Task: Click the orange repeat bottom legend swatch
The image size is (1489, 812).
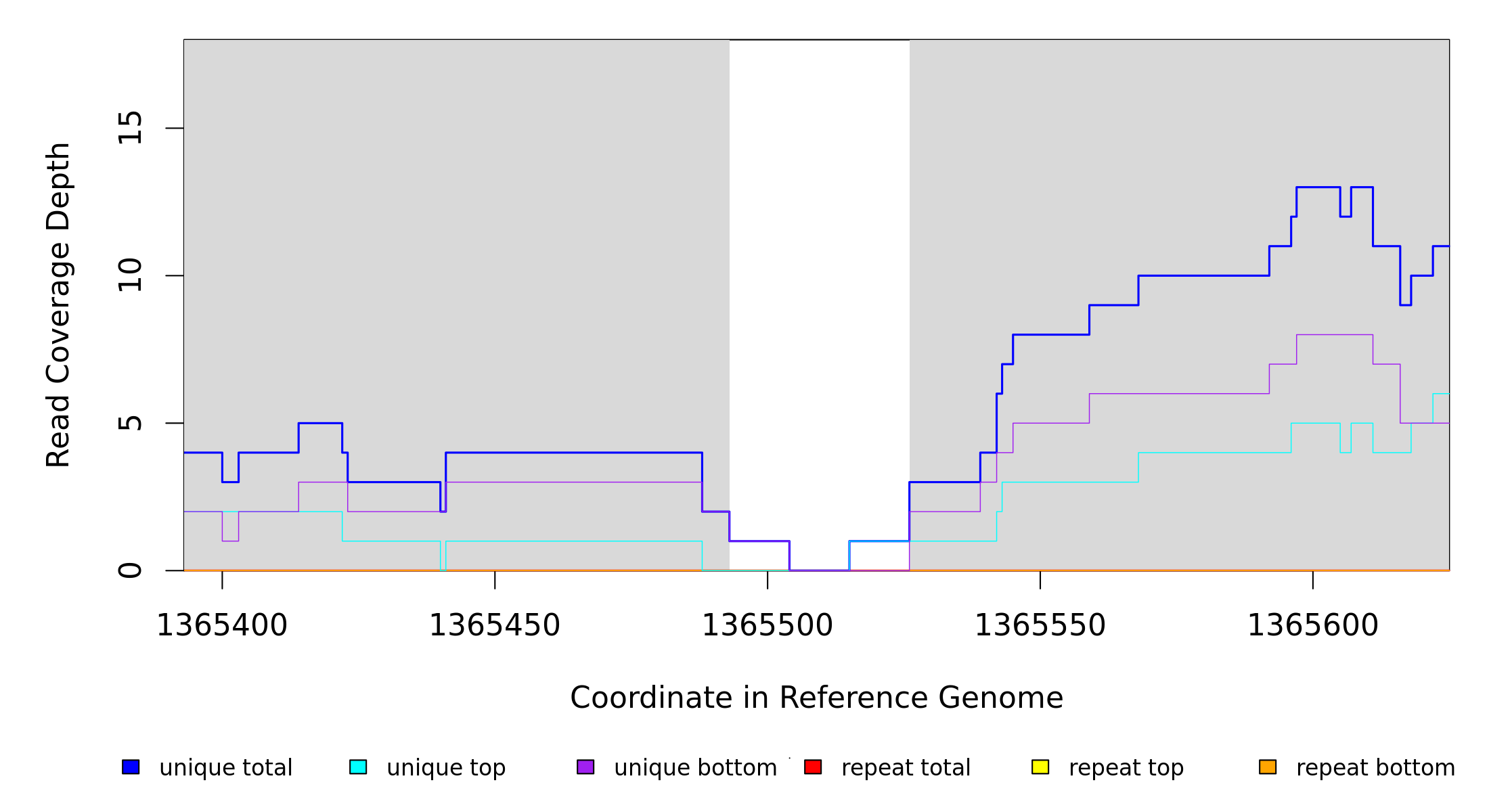Action: click(x=1268, y=767)
